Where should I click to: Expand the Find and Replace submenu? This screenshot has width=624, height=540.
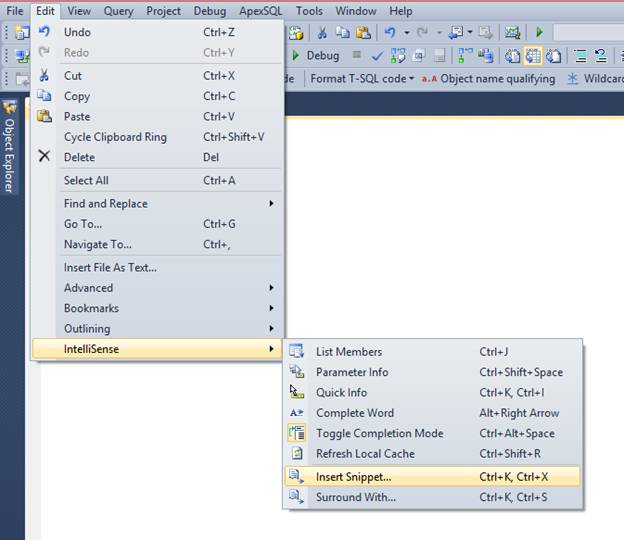(158, 203)
